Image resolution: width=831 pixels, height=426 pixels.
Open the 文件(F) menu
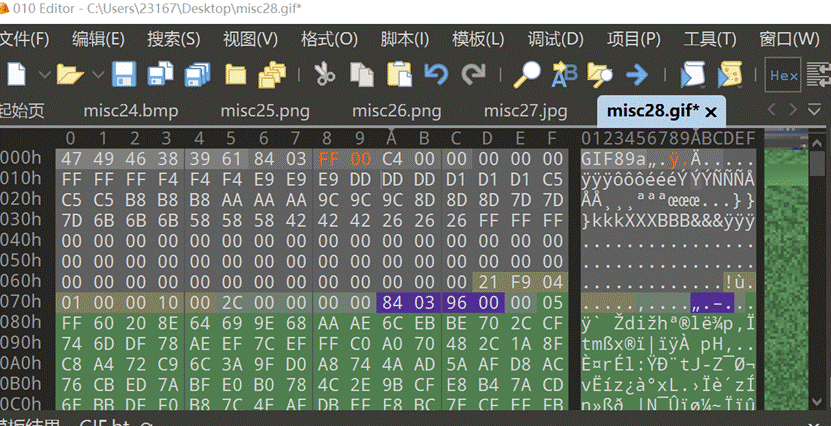[24, 39]
